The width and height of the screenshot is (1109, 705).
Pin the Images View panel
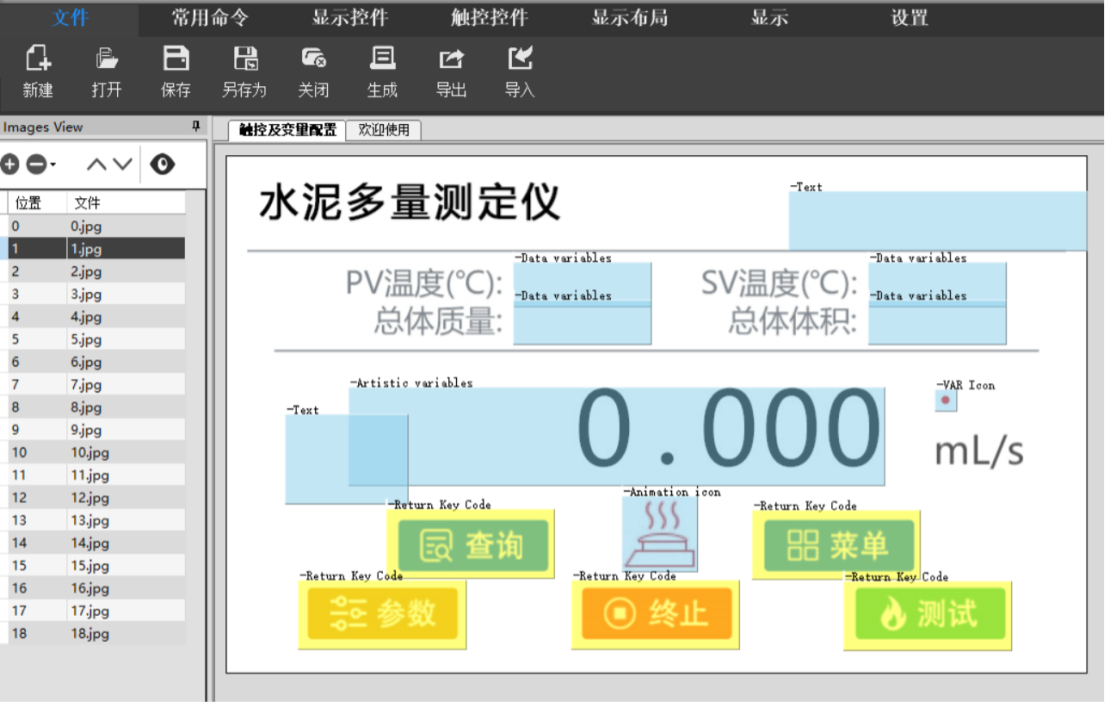(196, 126)
